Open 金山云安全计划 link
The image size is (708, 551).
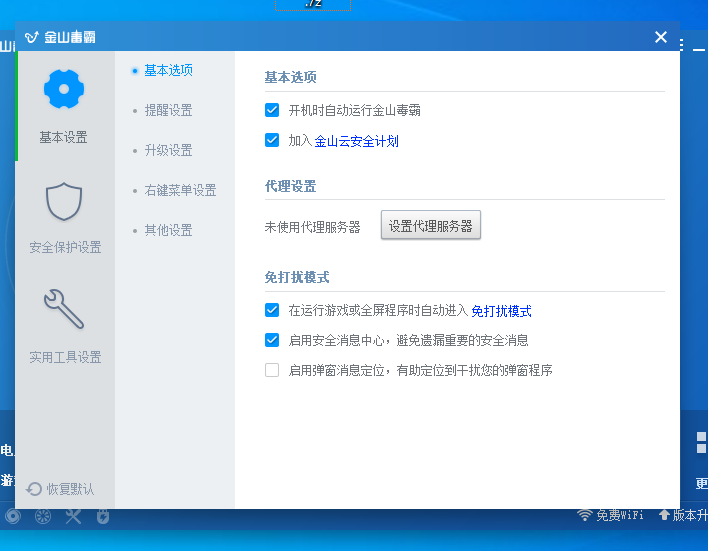[356, 141]
